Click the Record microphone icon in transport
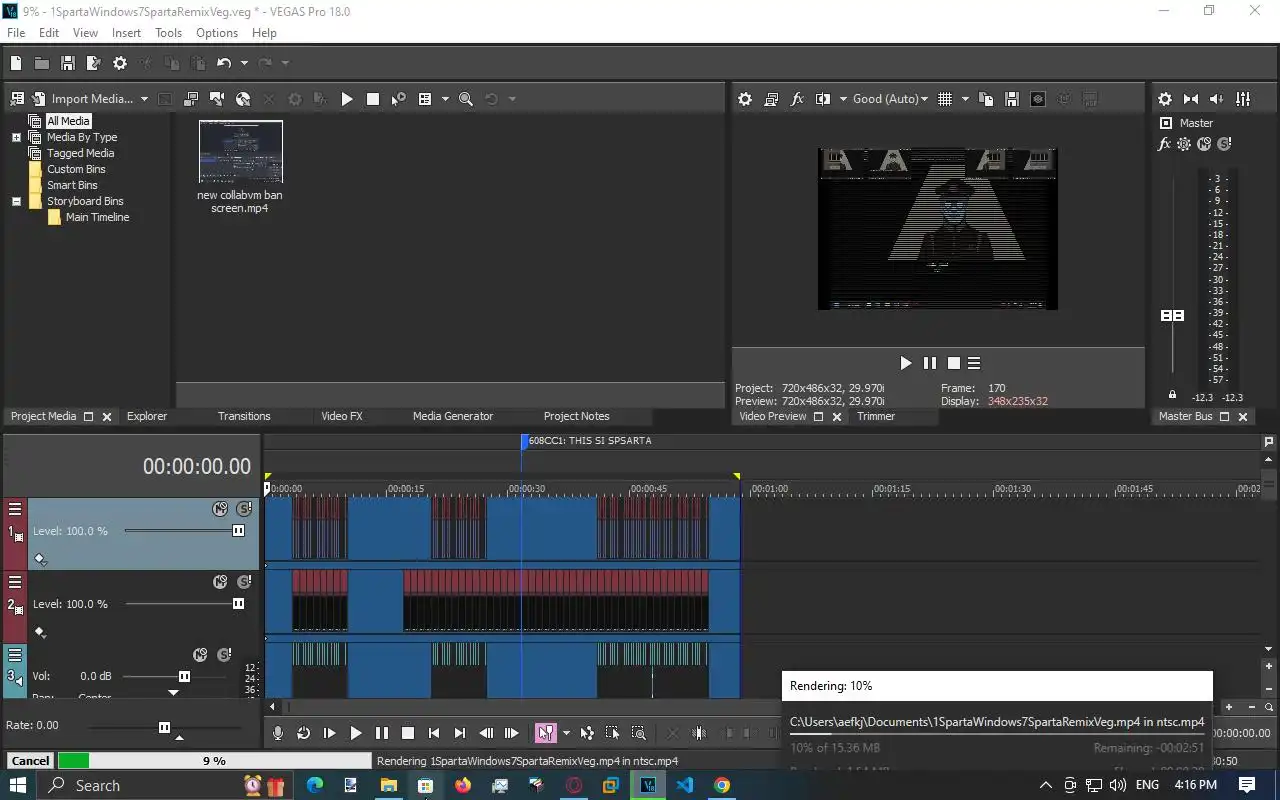The height and width of the screenshot is (800, 1280). [x=278, y=733]
